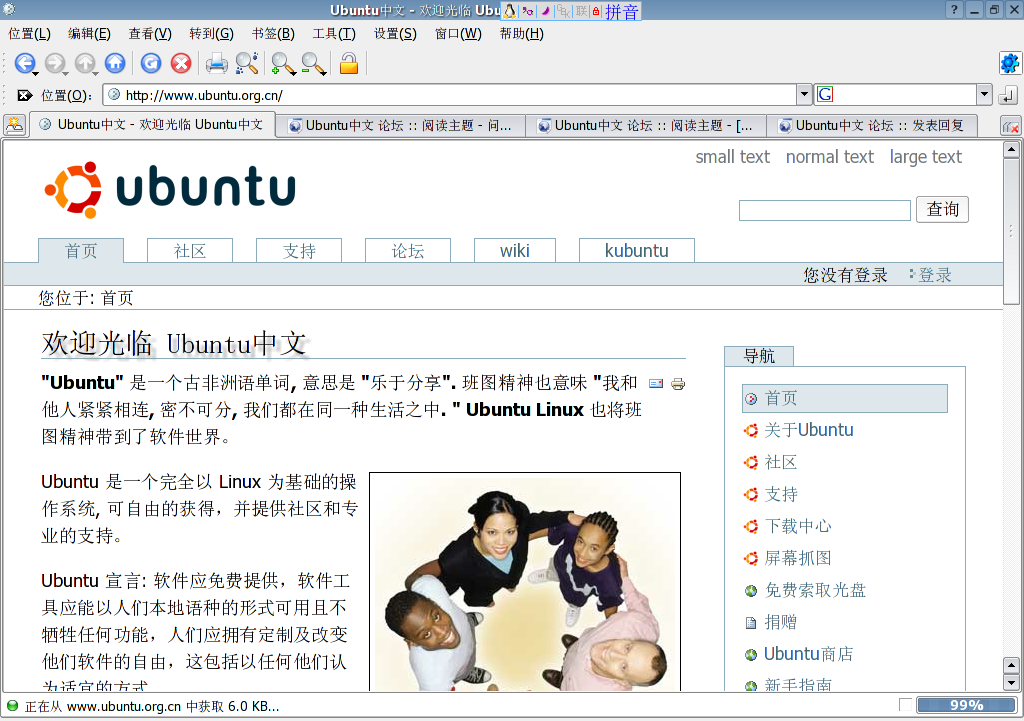1024x721 pixels.
Task: Print the page with the printer icon
Action: click(217, 63)
